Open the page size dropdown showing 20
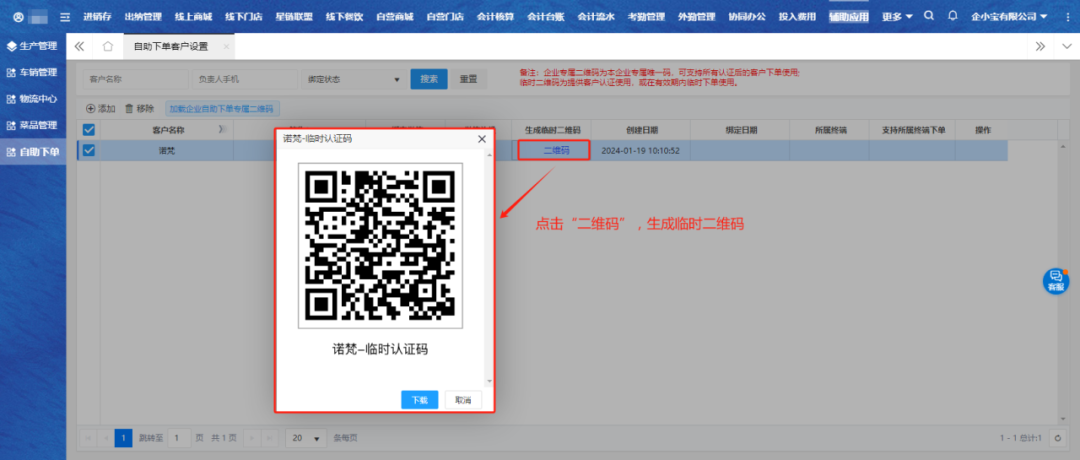Screen dimensions: 1080x460 (306, 438)
